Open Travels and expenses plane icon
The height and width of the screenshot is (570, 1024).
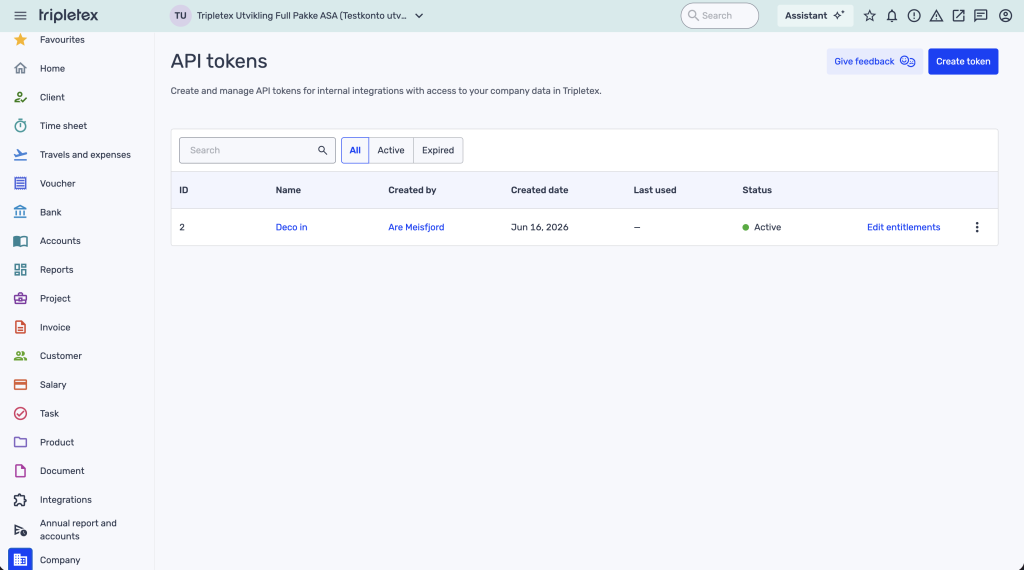[20, 155]
